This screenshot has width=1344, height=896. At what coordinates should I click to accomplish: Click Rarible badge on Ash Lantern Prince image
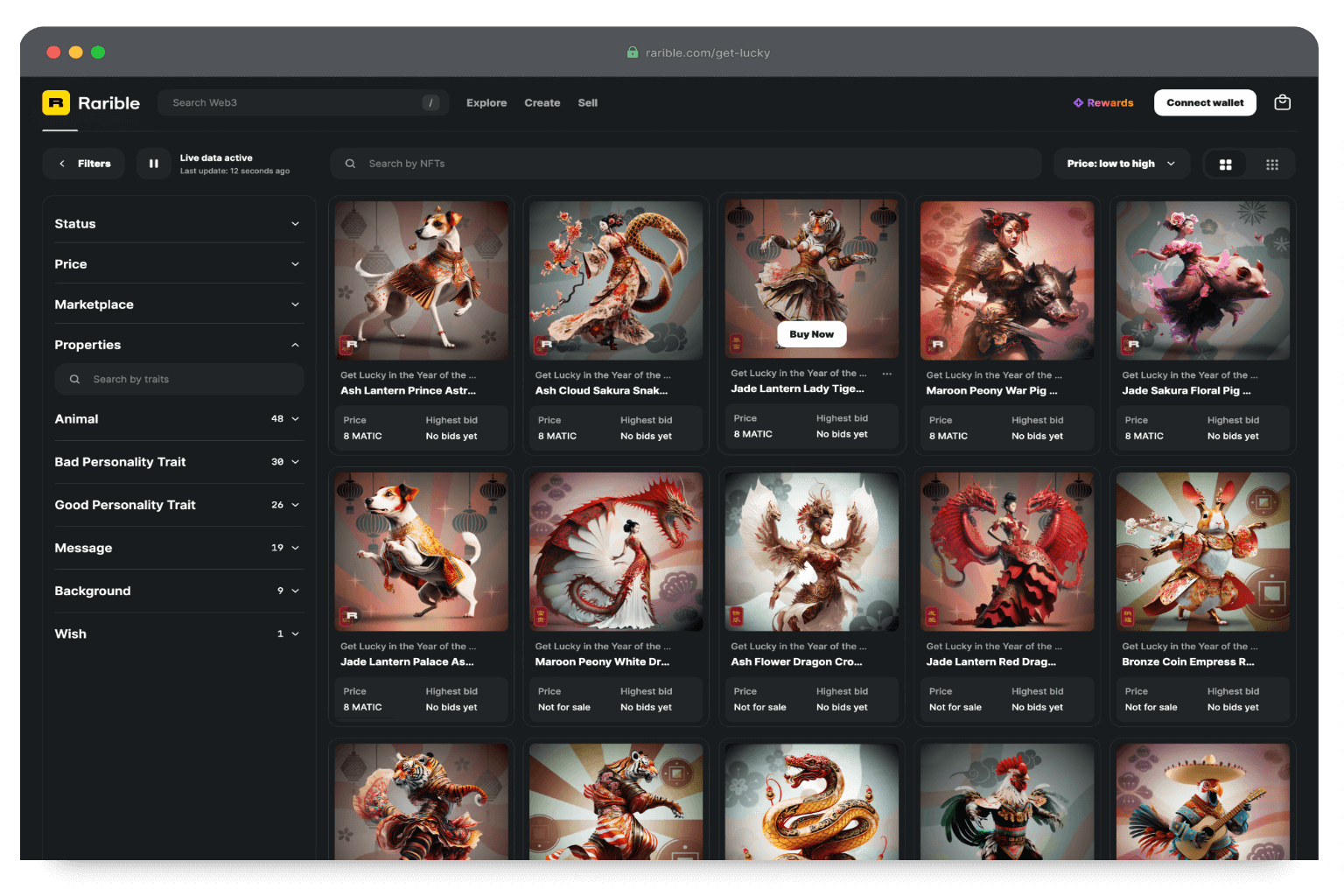tap(348, 344)
